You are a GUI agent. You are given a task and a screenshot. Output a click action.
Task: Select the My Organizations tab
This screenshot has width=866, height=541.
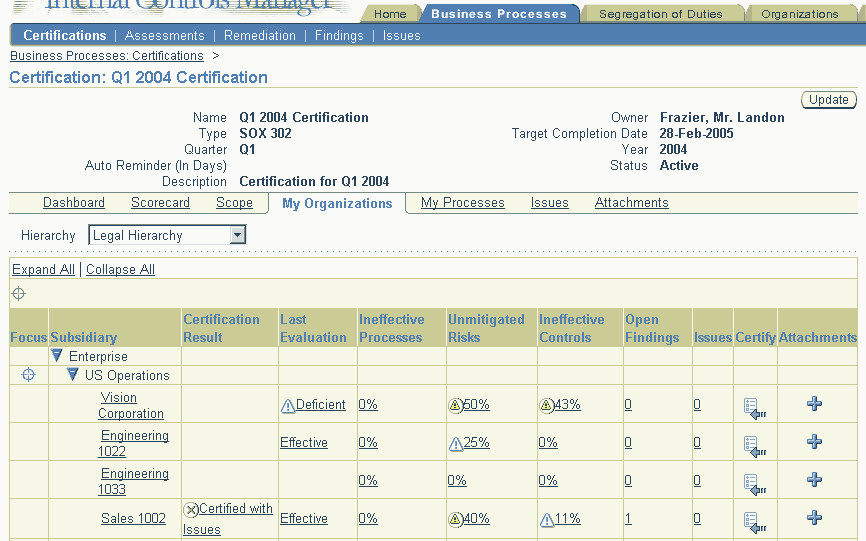coord(337,203)
